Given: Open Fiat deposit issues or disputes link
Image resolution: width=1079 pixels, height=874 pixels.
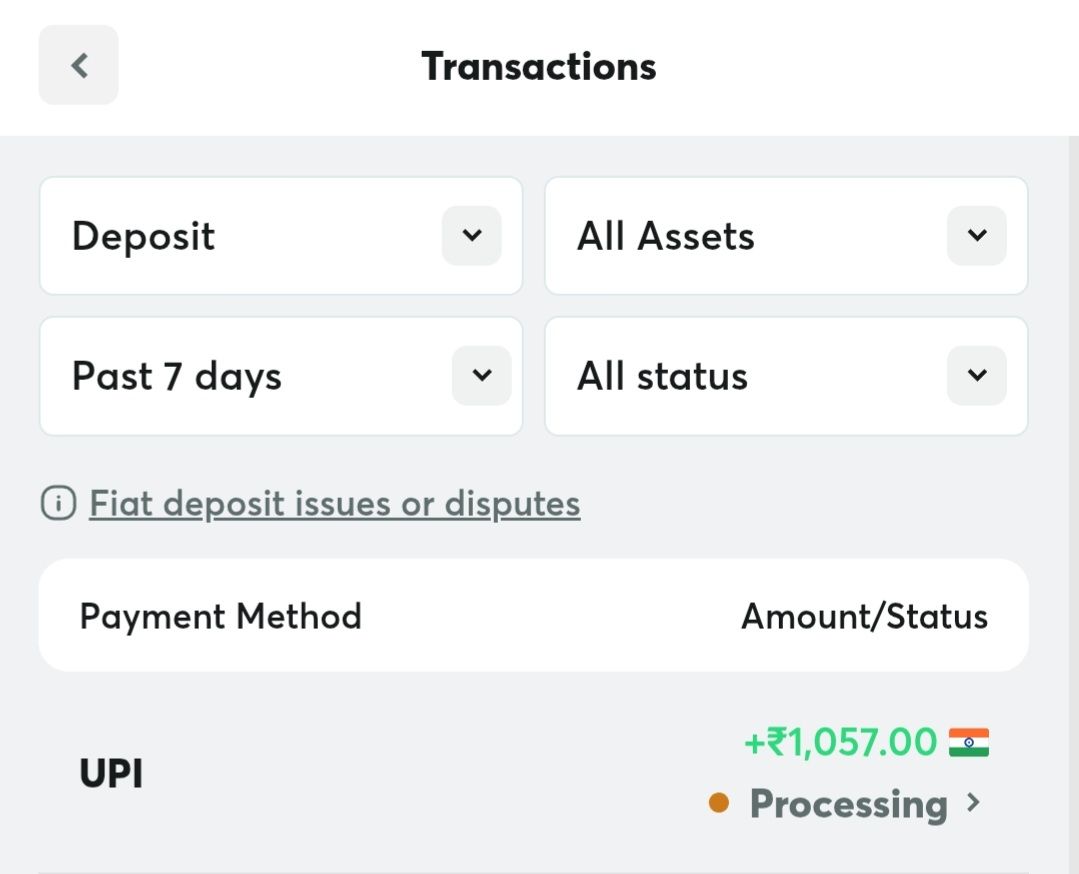Looking at the screenshot, I should (334, 504).
